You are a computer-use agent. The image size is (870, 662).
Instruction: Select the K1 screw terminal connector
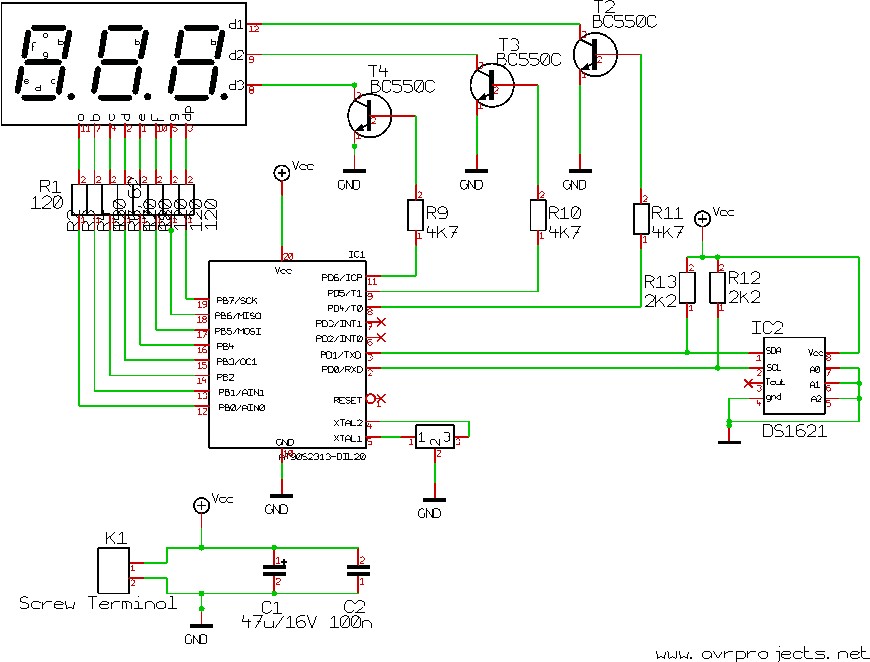114,570
